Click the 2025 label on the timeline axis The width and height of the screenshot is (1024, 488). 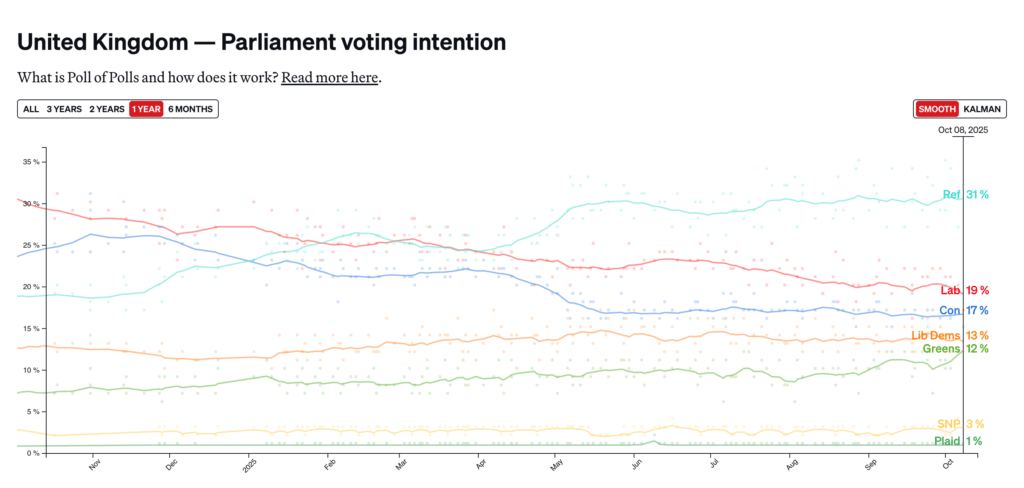(x=249, y=466)
